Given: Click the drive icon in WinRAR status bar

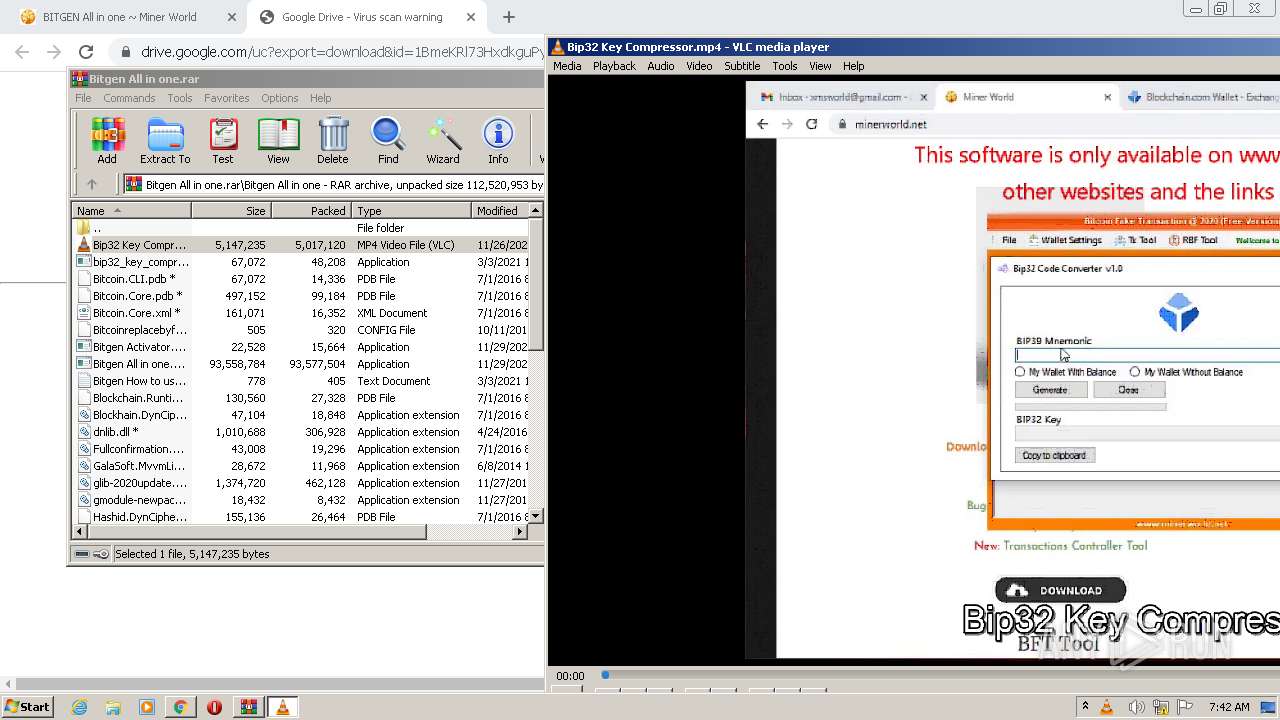Looking at the screenshot, I should pyautogui.click(x=82, y=554).
